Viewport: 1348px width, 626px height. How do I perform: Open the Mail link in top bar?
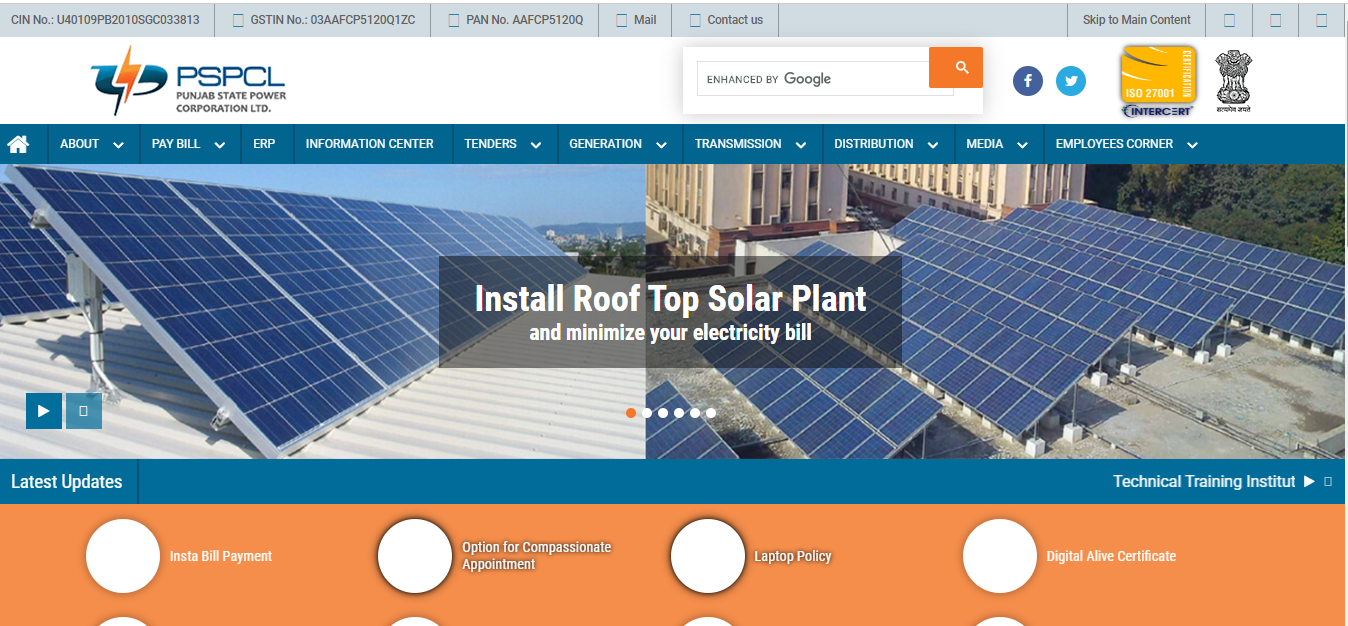[x=636, y=20]
